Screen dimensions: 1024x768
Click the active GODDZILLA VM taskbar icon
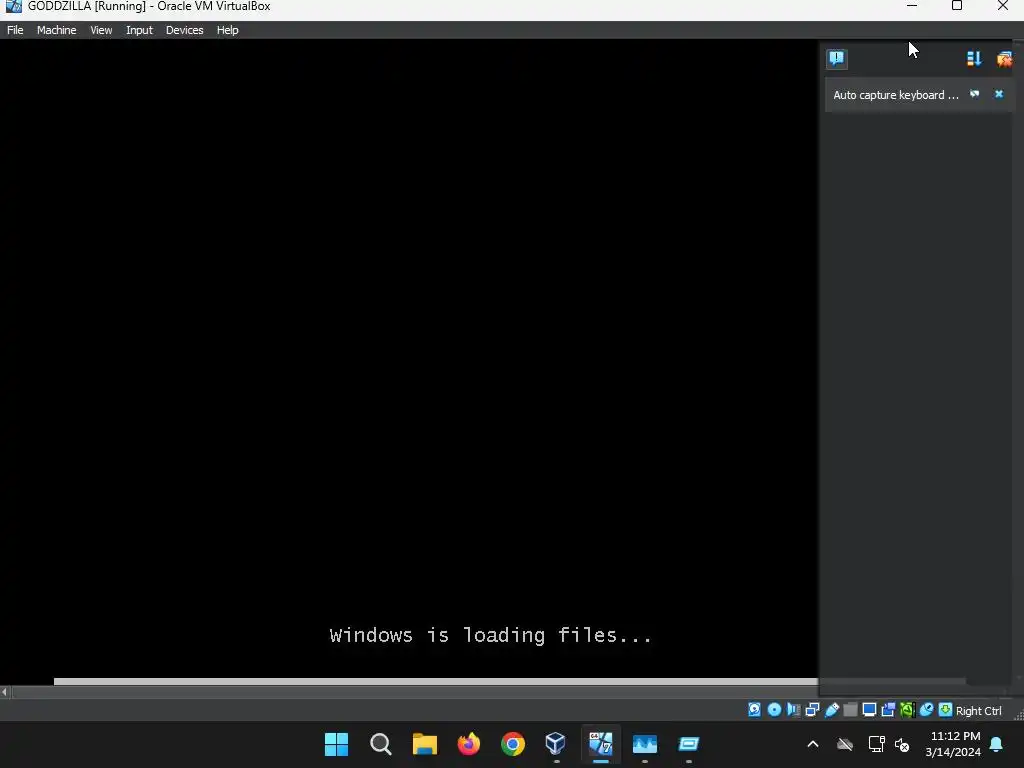[601, 744]
